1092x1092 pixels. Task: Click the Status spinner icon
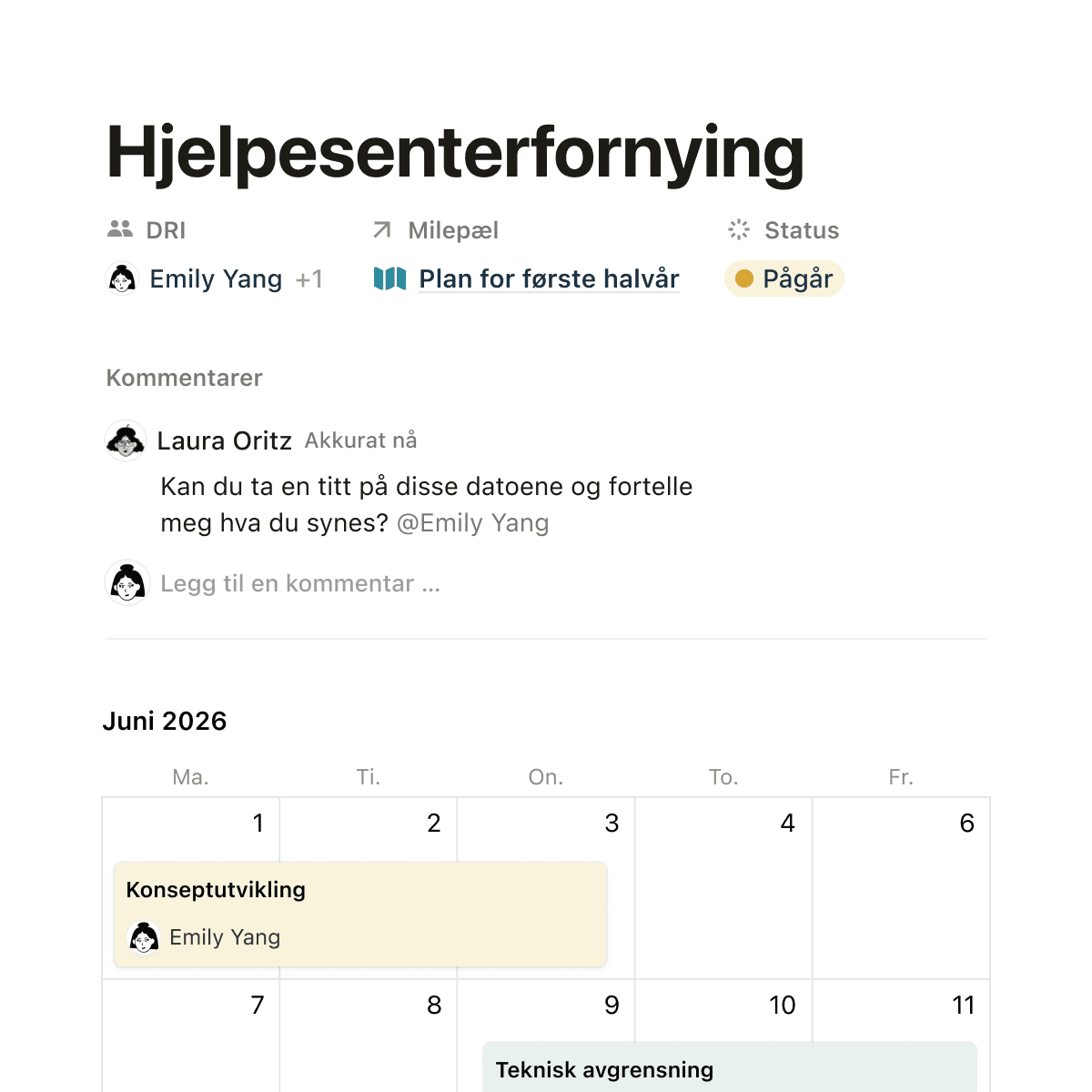point(739,229)
